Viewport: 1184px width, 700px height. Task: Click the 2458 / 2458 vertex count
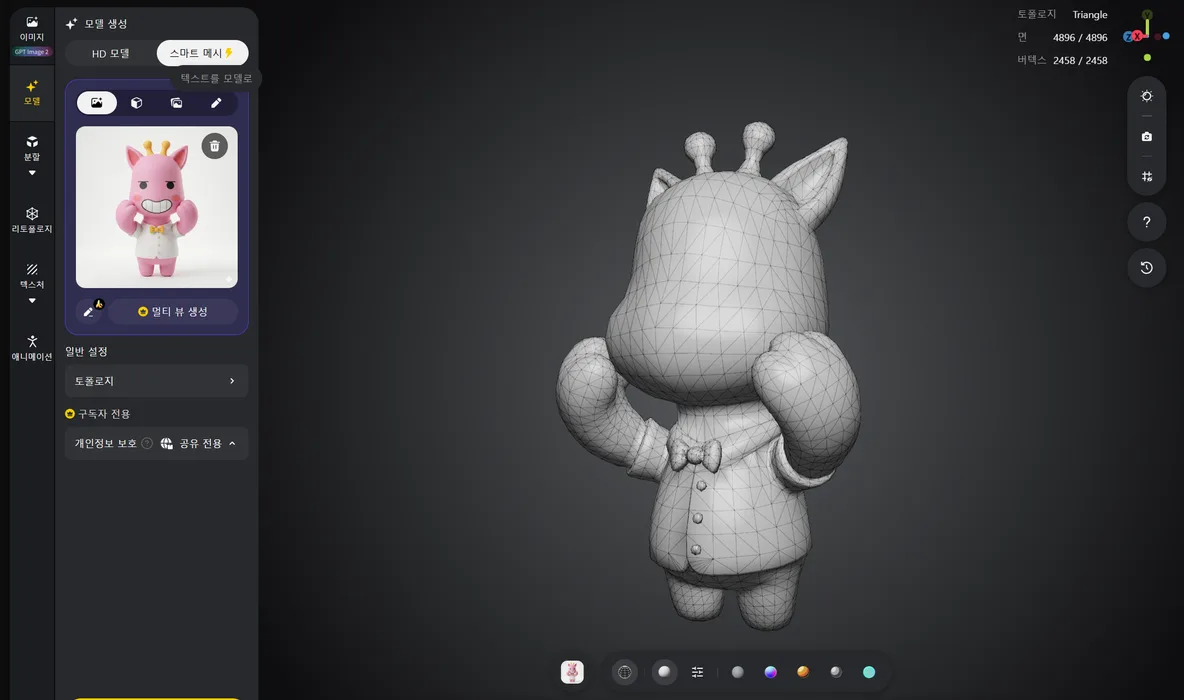coord(1080,60)
